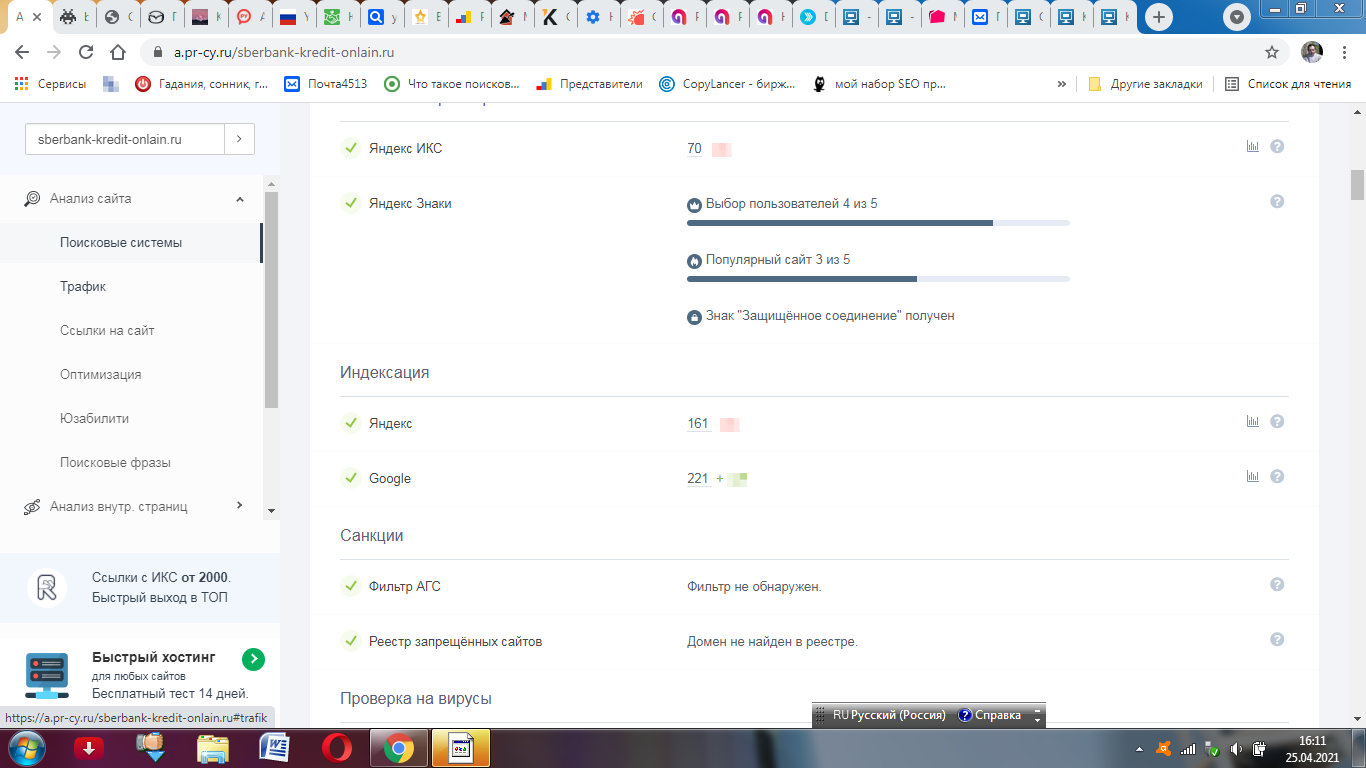Open the Avast icon in system tray
The width and height of the screenshot is (1366, 768).
click(1163, 749)
